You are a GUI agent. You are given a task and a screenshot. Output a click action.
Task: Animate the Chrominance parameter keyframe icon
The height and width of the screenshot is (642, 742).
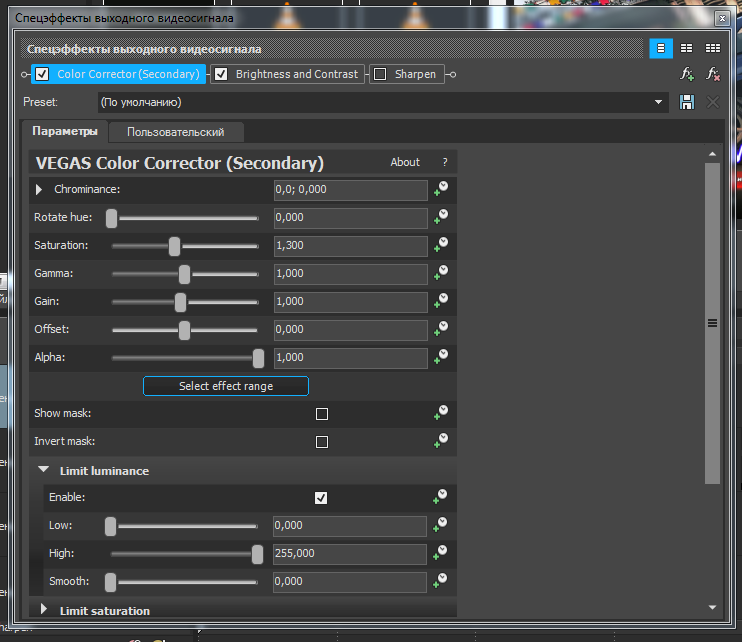coord(441,189)
